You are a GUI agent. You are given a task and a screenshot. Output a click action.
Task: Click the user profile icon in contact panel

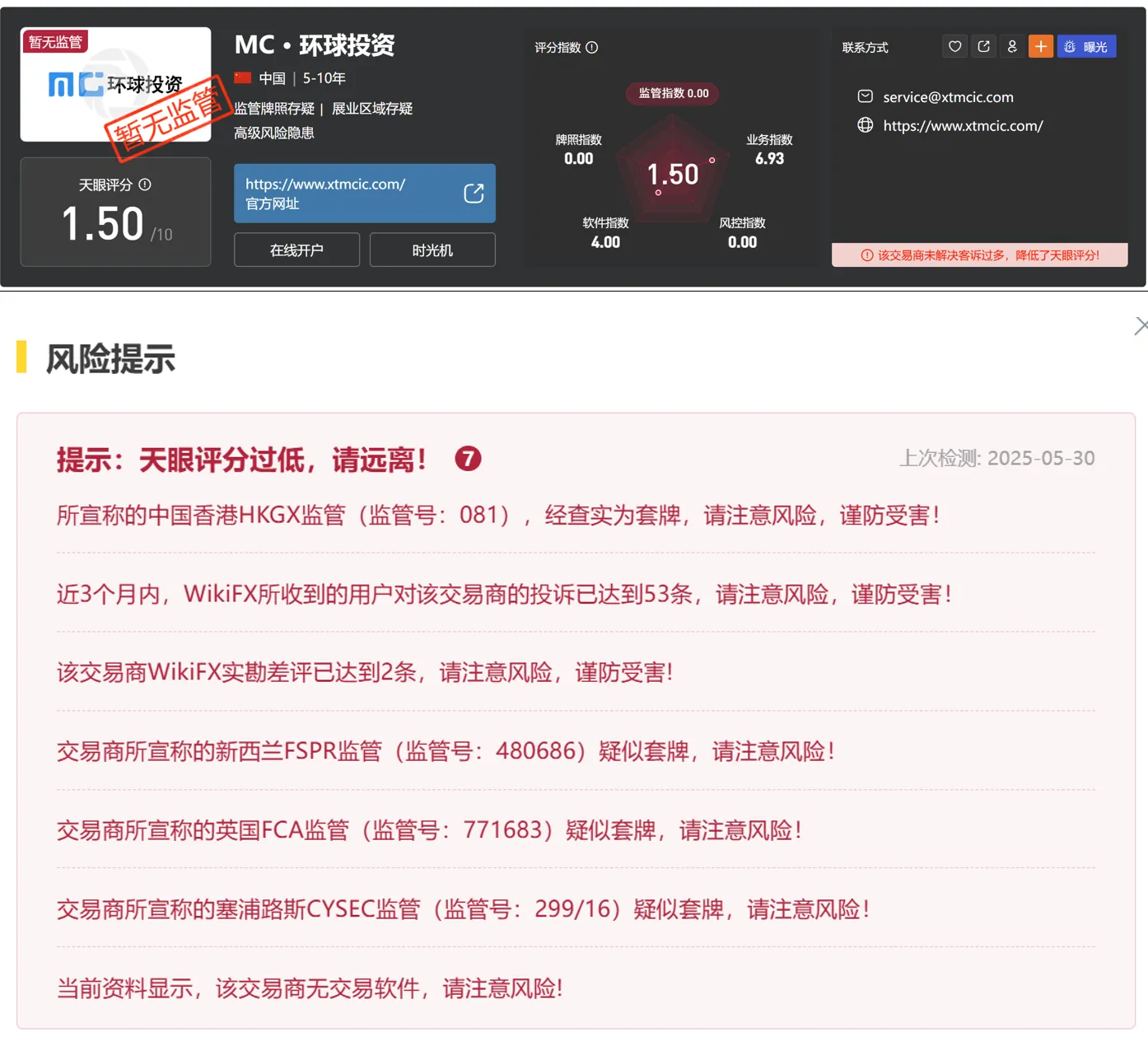click(x=1012, y=47)
